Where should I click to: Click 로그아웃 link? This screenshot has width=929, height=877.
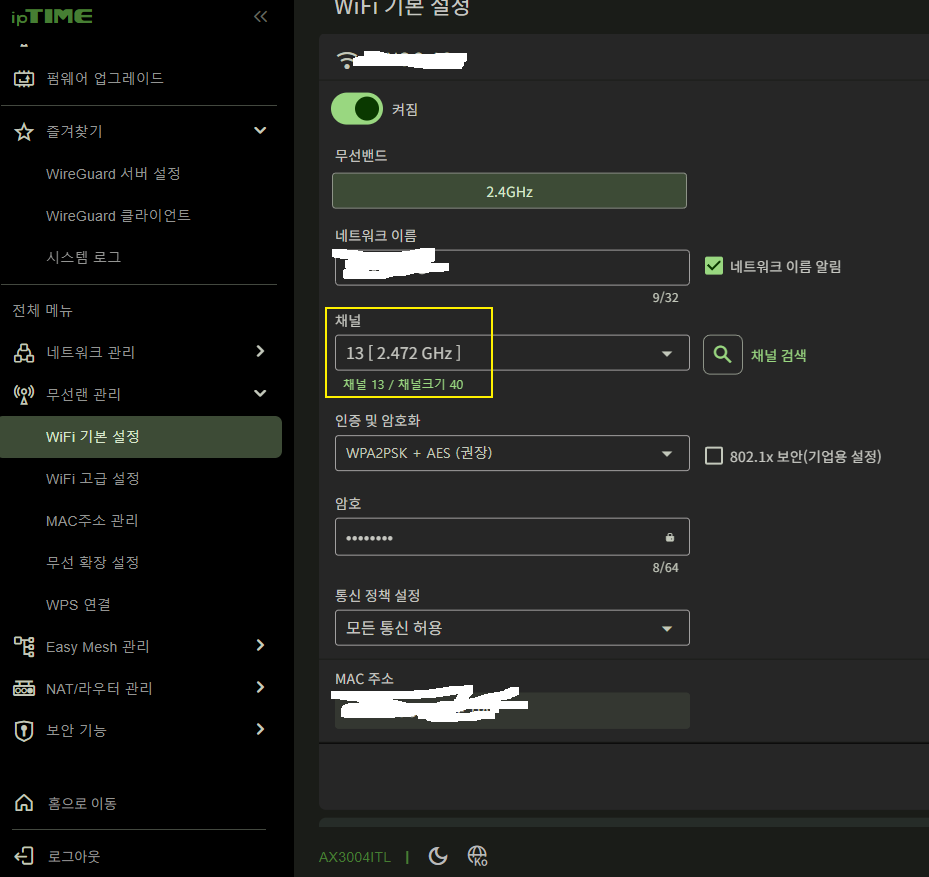click(73, 856)
